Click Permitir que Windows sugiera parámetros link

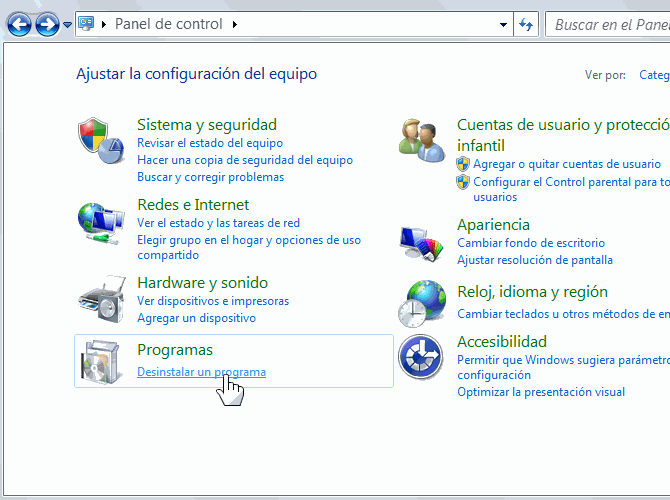(563, 368)
